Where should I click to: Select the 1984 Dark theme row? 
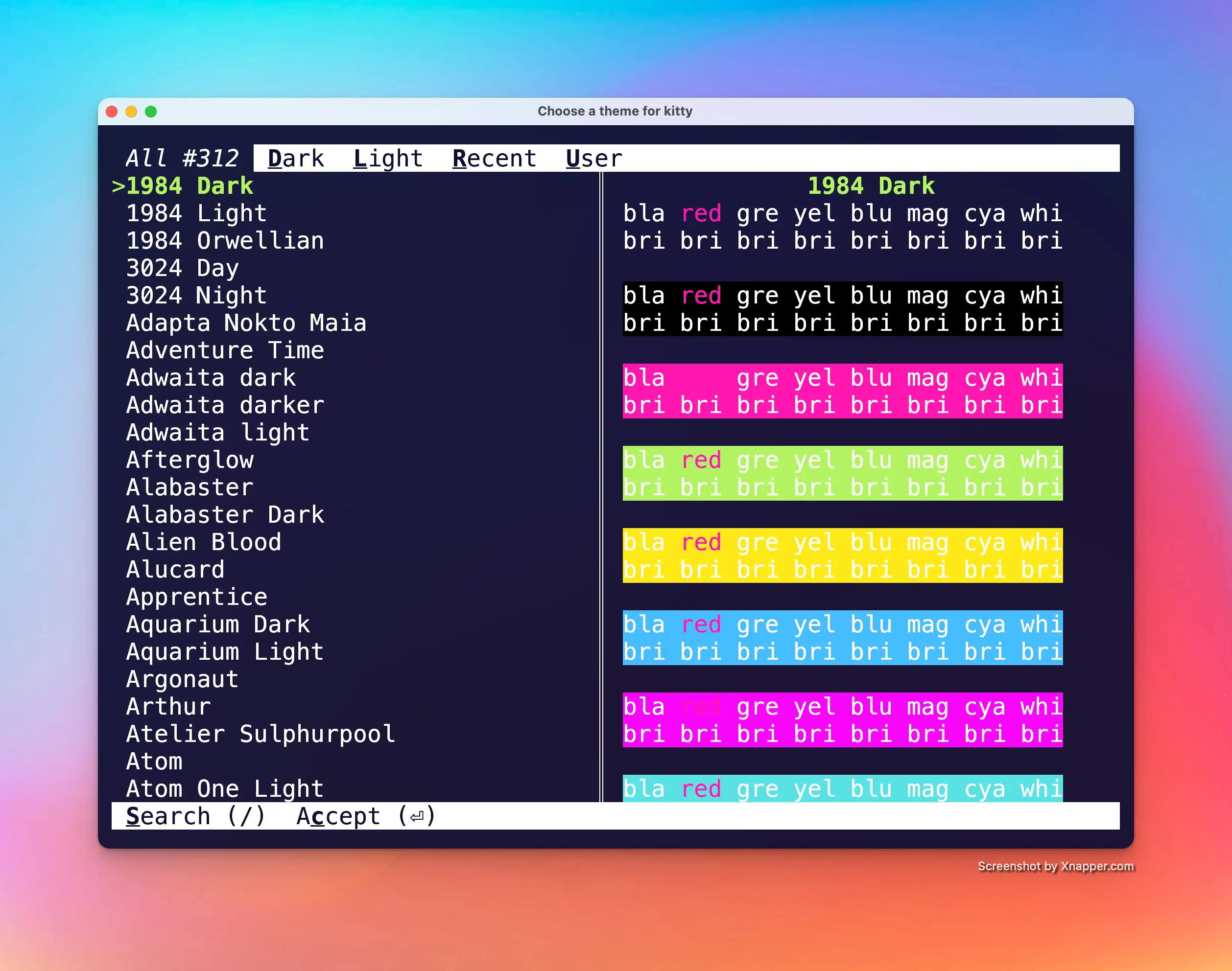pyautogui.click(x=355, y=186)
